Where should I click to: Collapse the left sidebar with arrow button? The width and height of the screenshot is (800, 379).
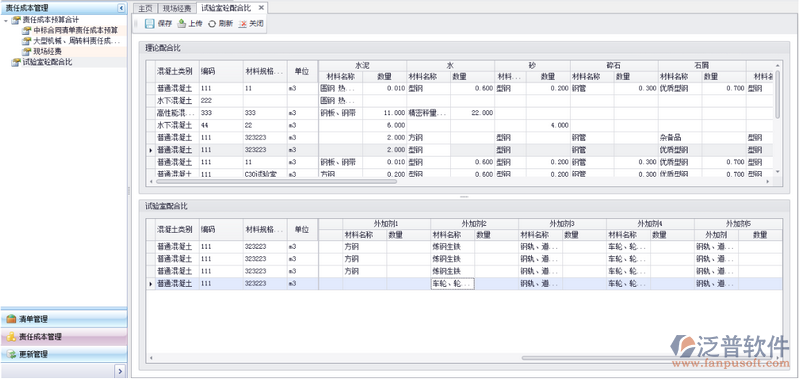[x=121, y=8]
